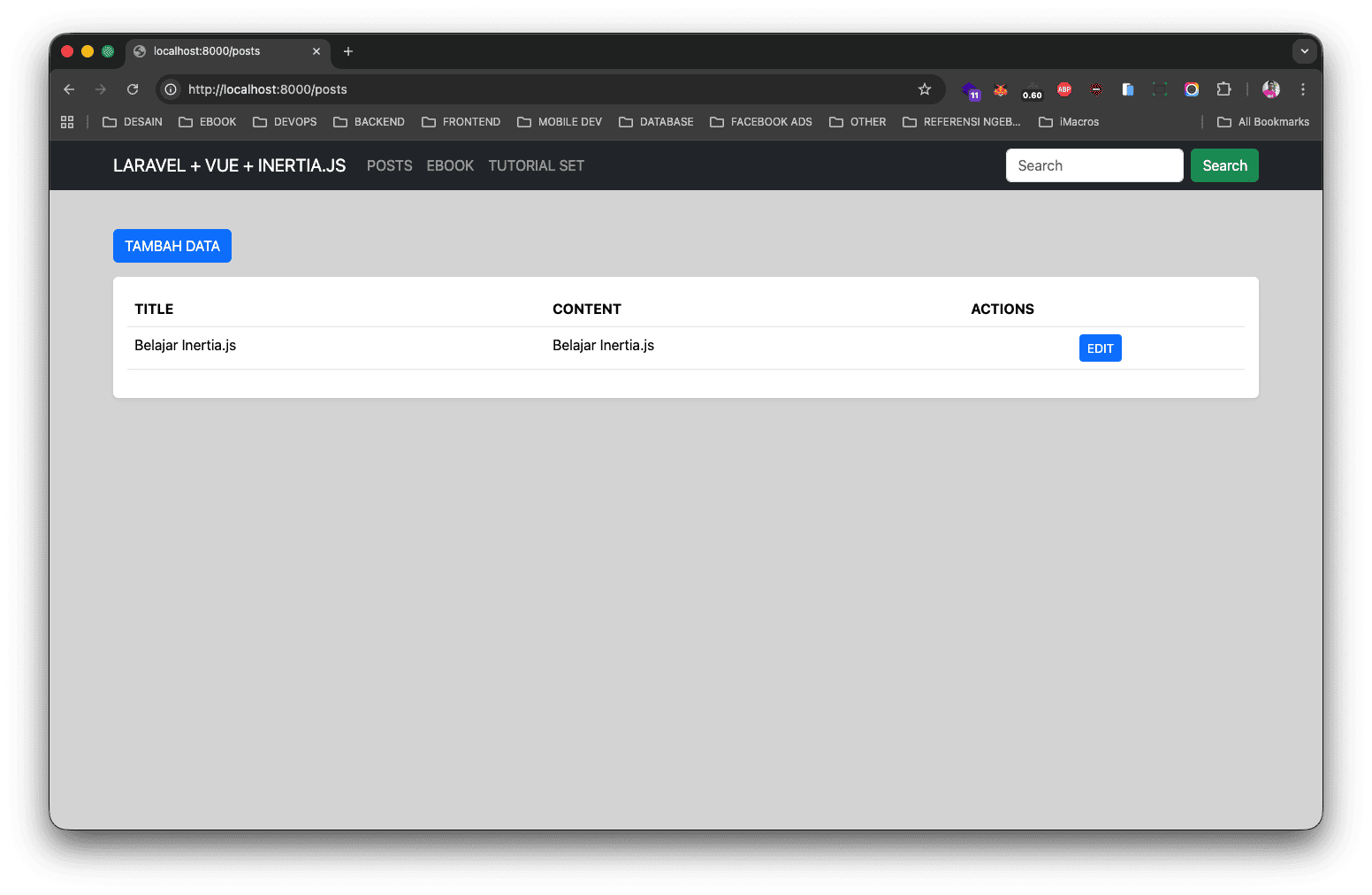This screenshot has height=895, width=1372.
Task: Open the tab search chevron
Action: (1305, 51)
